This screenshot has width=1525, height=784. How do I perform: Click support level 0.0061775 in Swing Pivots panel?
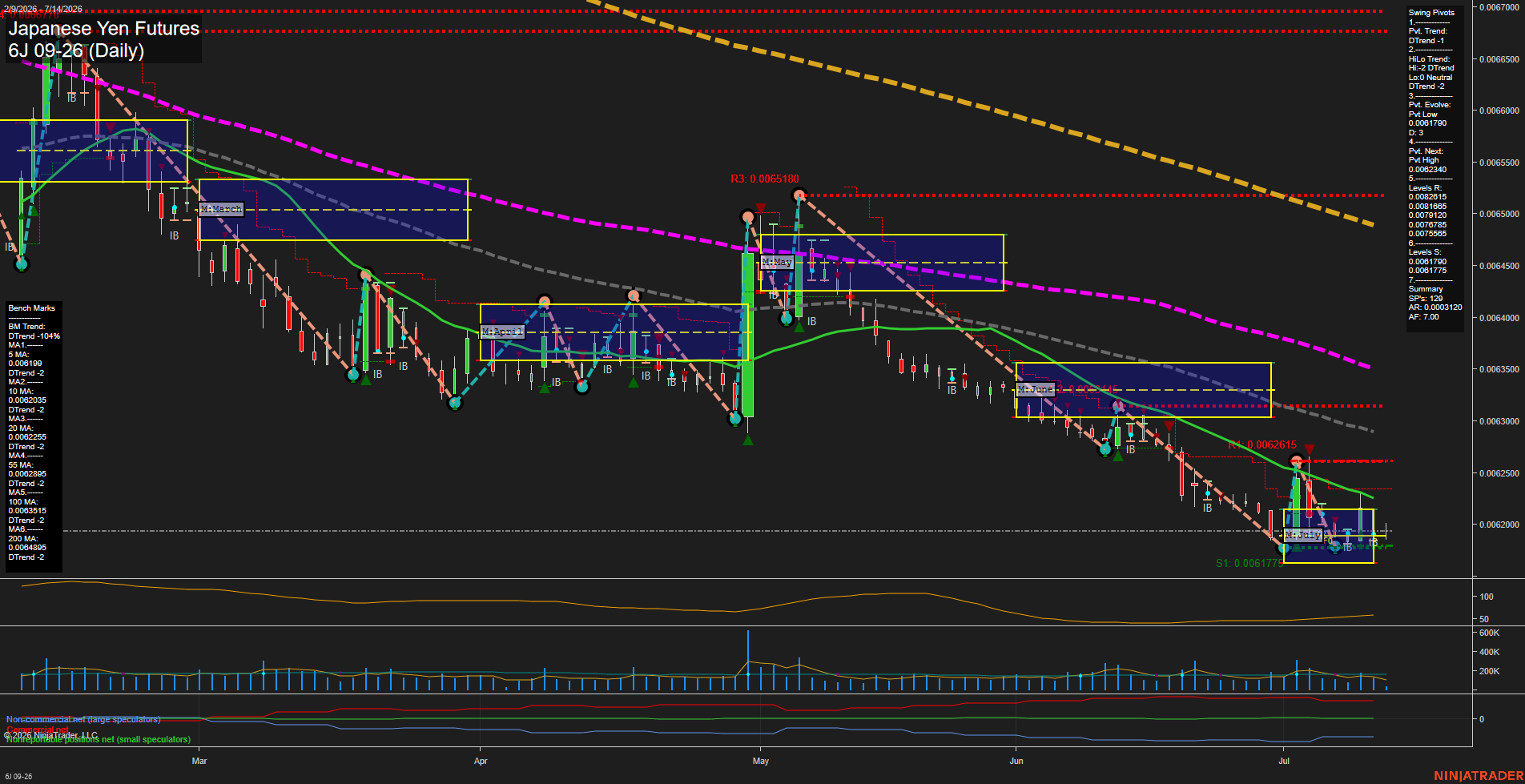(x=1428, y=271)
